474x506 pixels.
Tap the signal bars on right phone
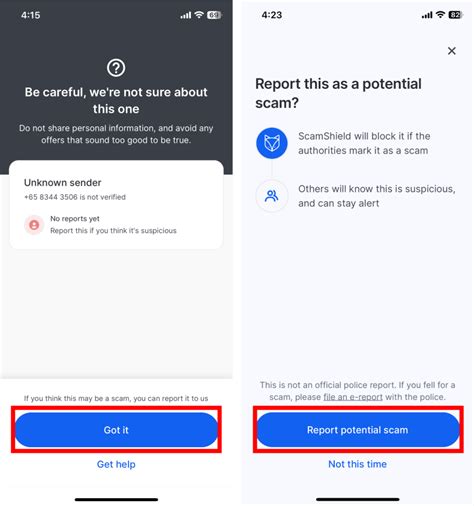point(427,15)
